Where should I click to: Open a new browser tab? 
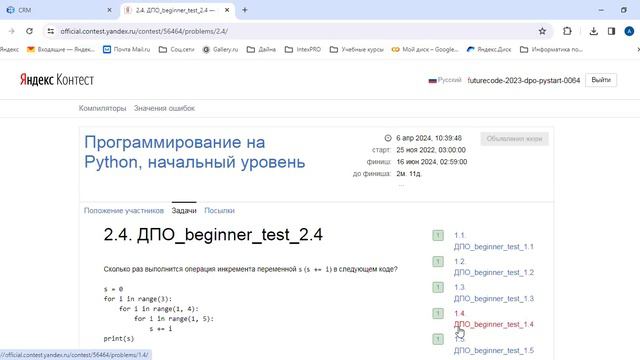[x=245, y=10]
